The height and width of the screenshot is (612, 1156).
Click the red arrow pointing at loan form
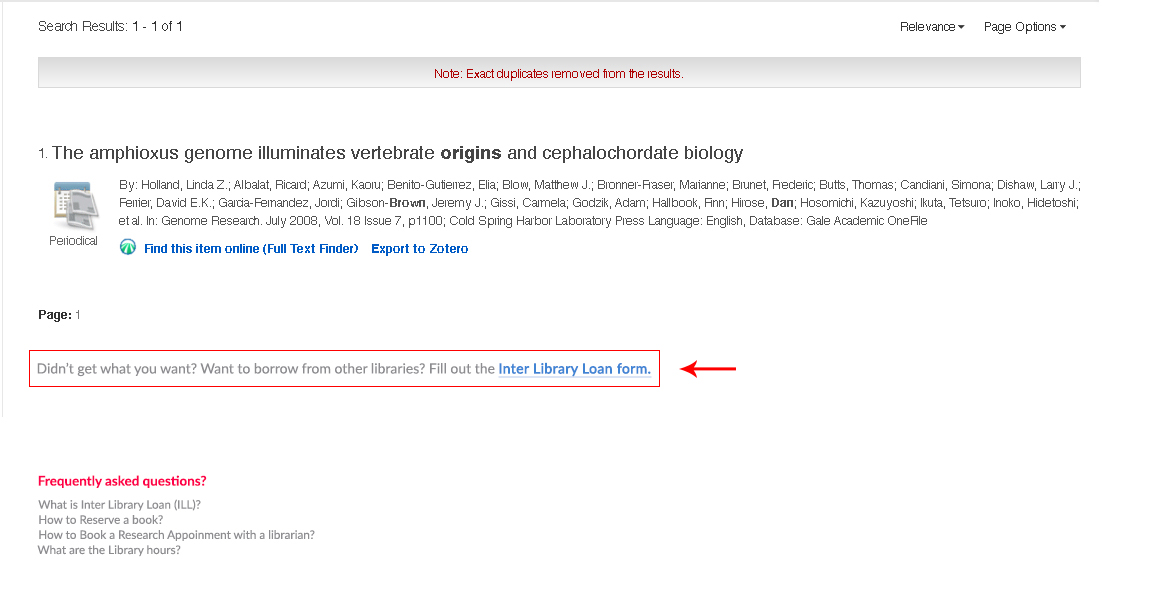click(708, 369)
